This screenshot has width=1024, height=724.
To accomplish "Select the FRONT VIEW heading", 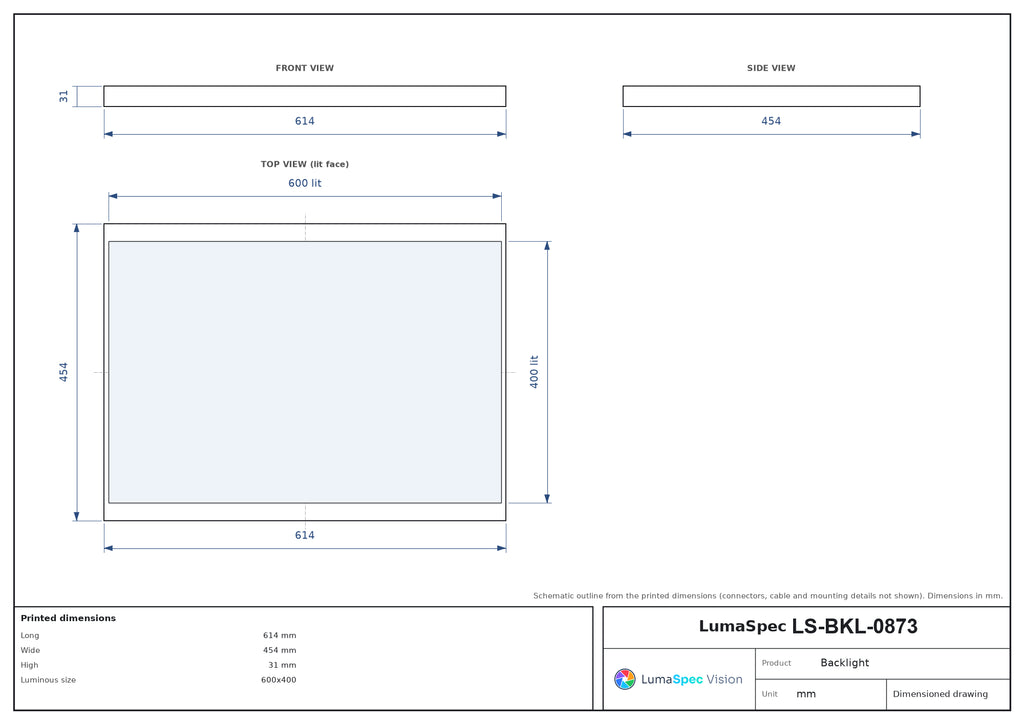I will pos(304,68).
